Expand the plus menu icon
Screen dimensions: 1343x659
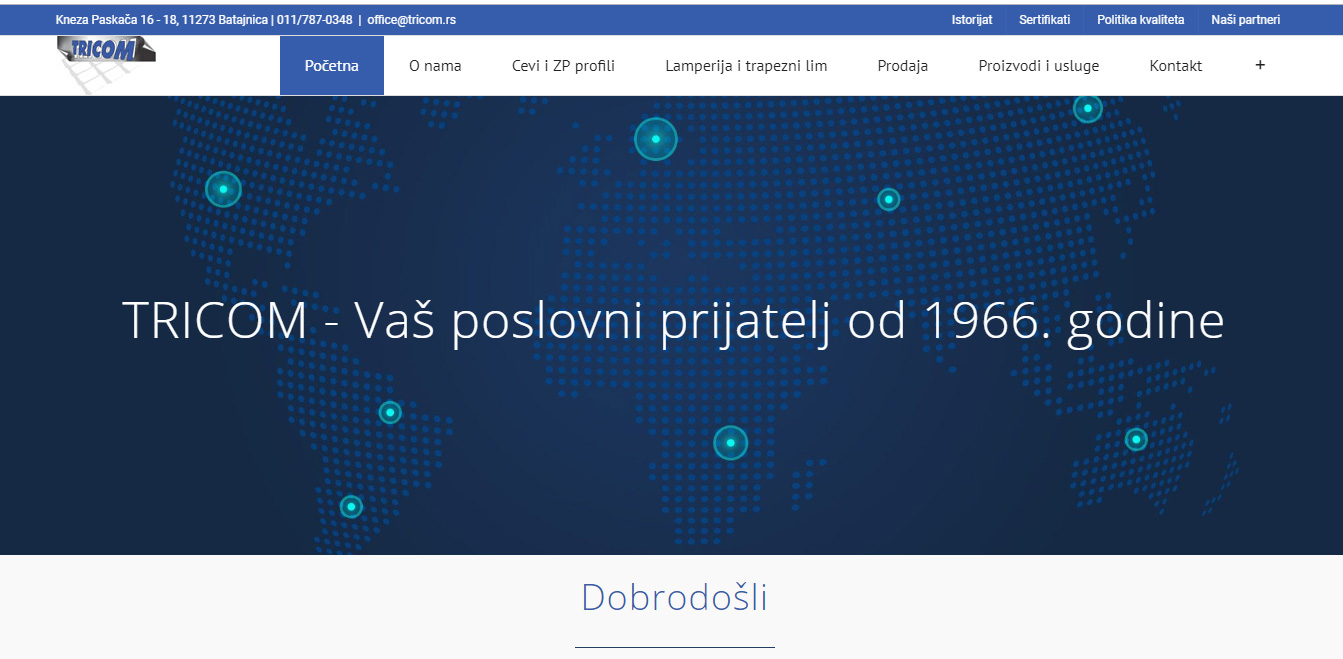point(1260,65)
